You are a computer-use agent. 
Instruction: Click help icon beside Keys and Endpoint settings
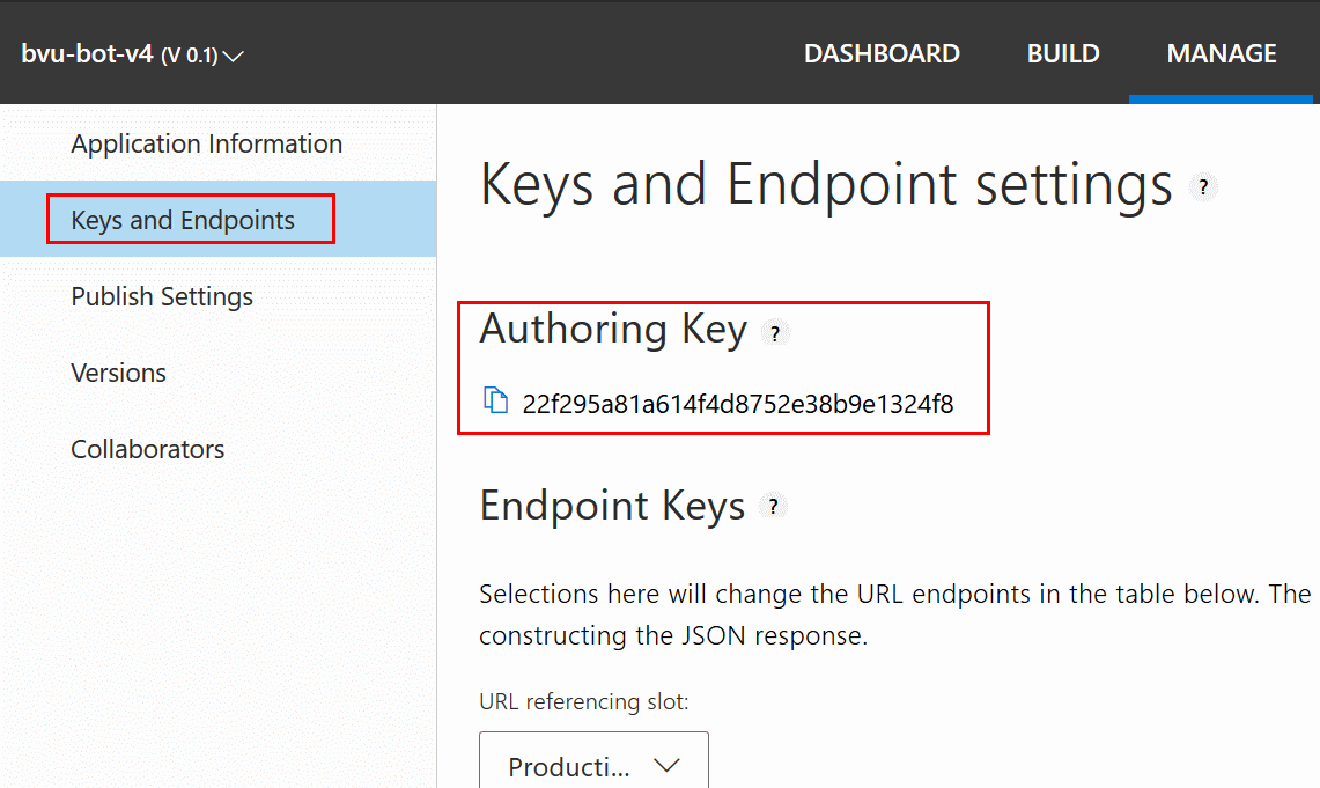[1204, 187]
